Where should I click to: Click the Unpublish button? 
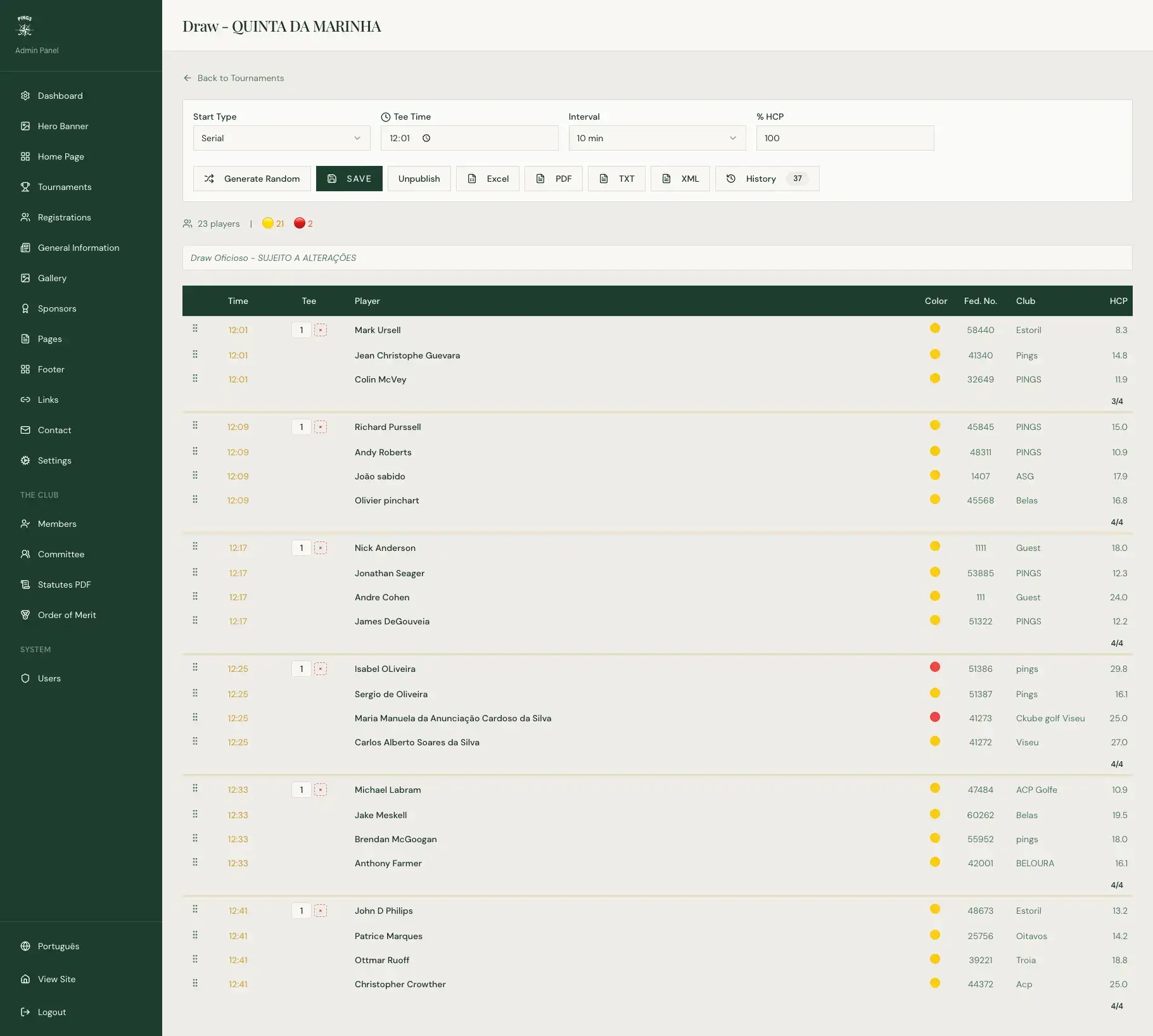tap(419, 179)
